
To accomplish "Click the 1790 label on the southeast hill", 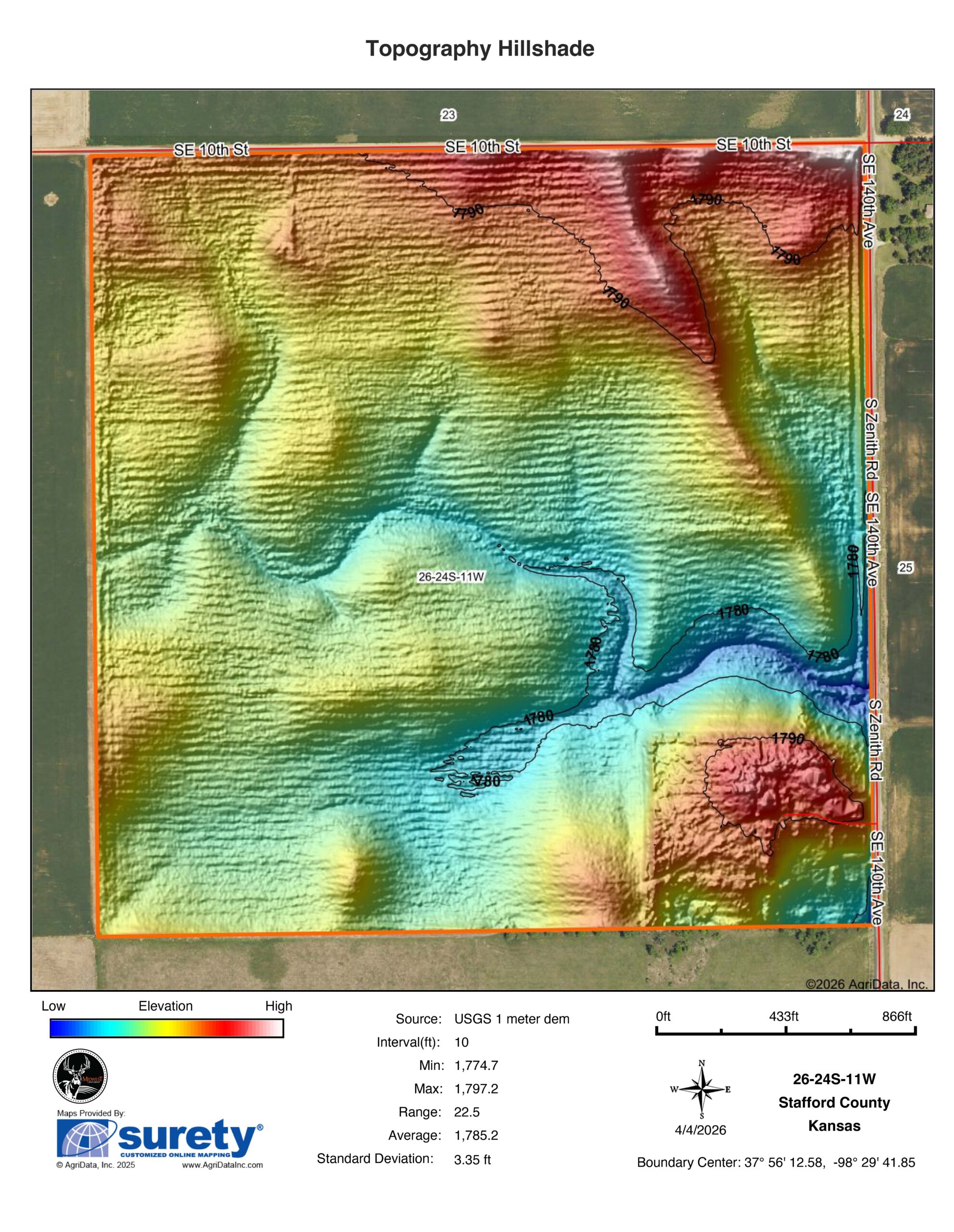I will pos(788,738).
